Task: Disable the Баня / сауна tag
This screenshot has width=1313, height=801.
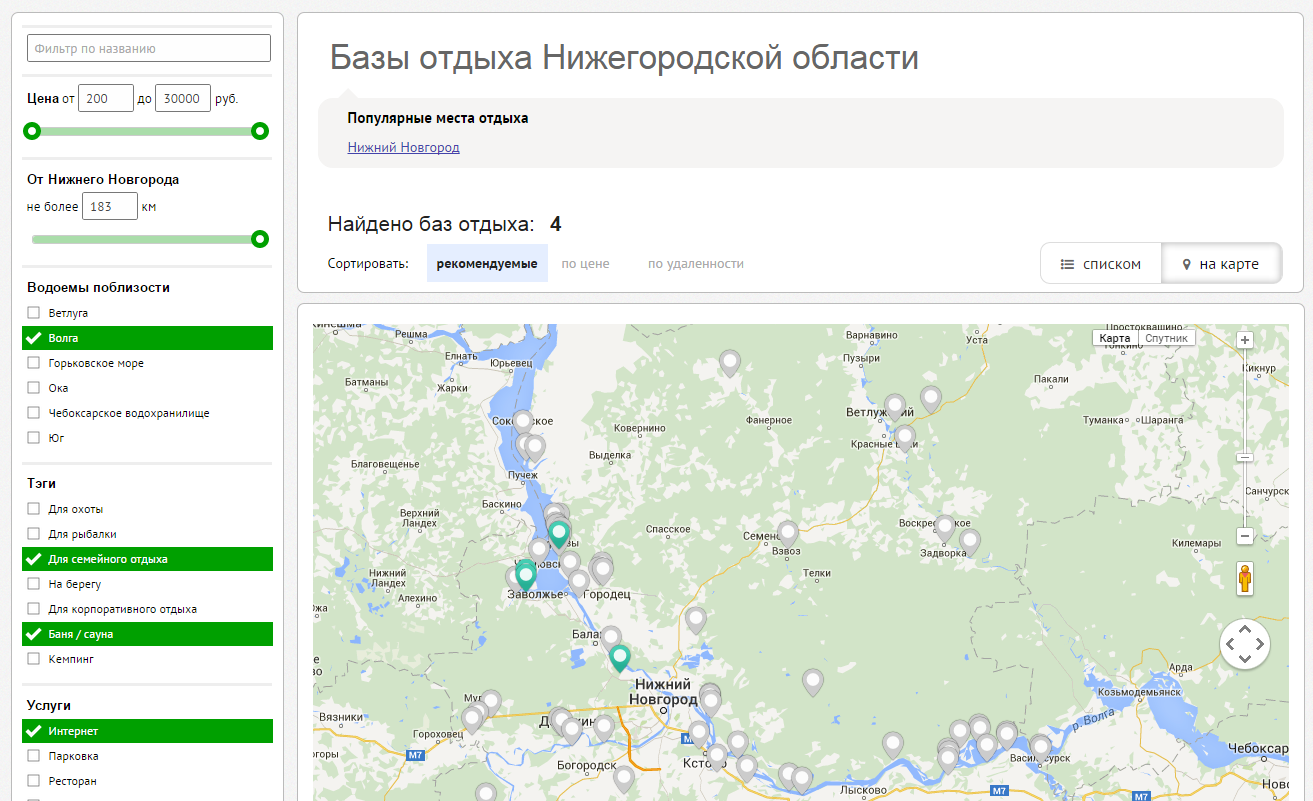Action: click(147, 634)
